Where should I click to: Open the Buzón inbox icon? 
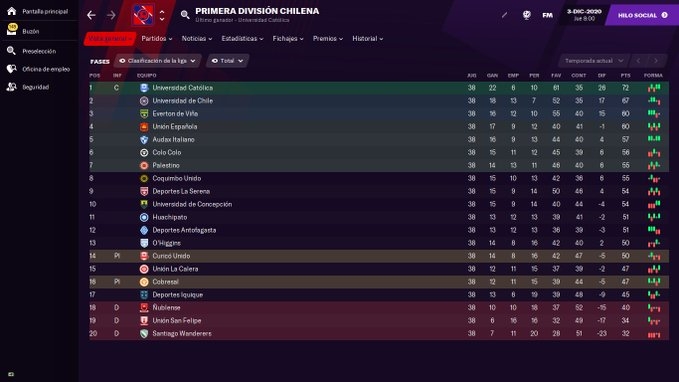pyautogui.click(x=12, y=30)
